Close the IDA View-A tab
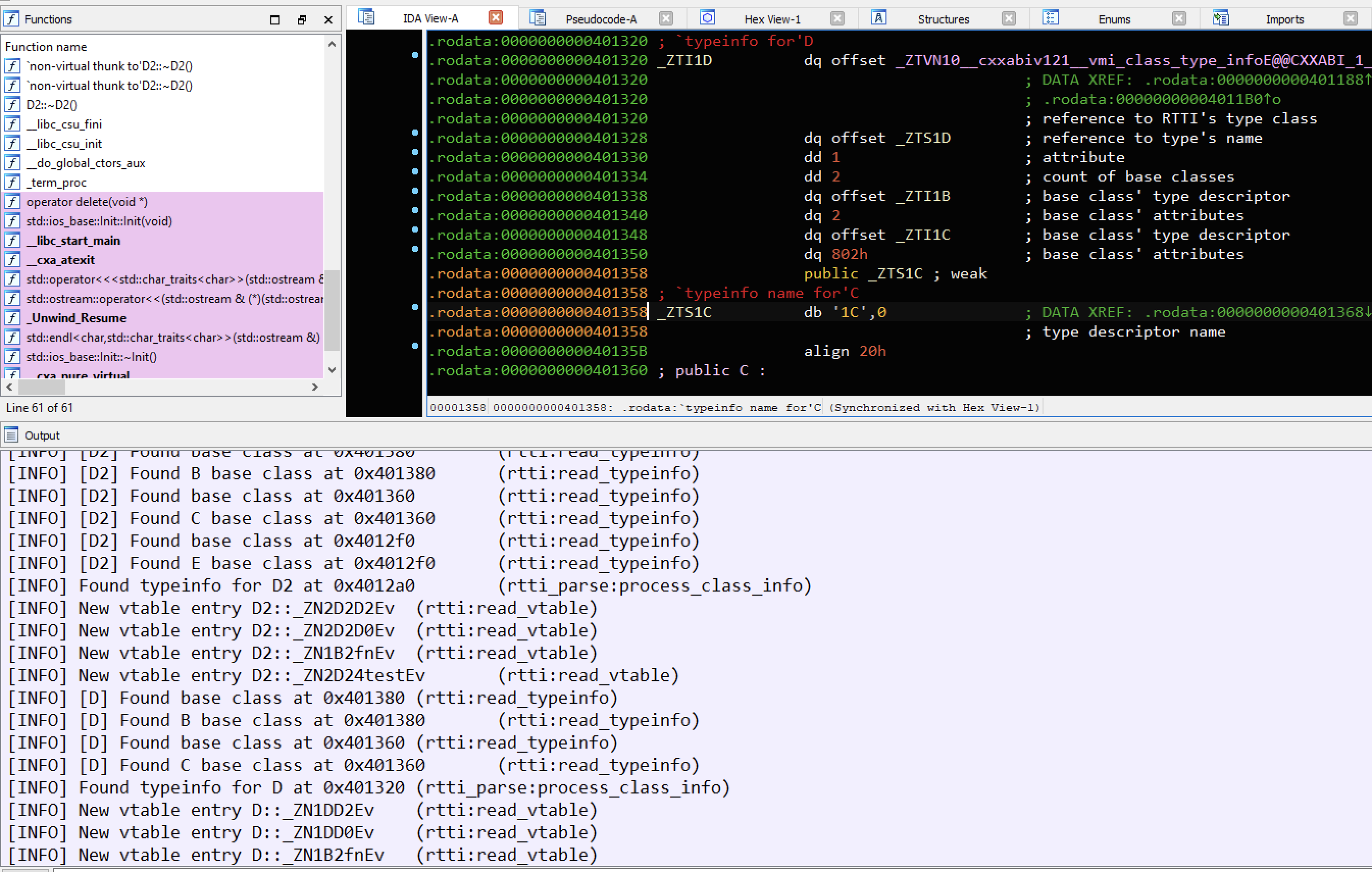Image resolution: width=1372 pixels, height=872 pixels. tap(496, 18)
